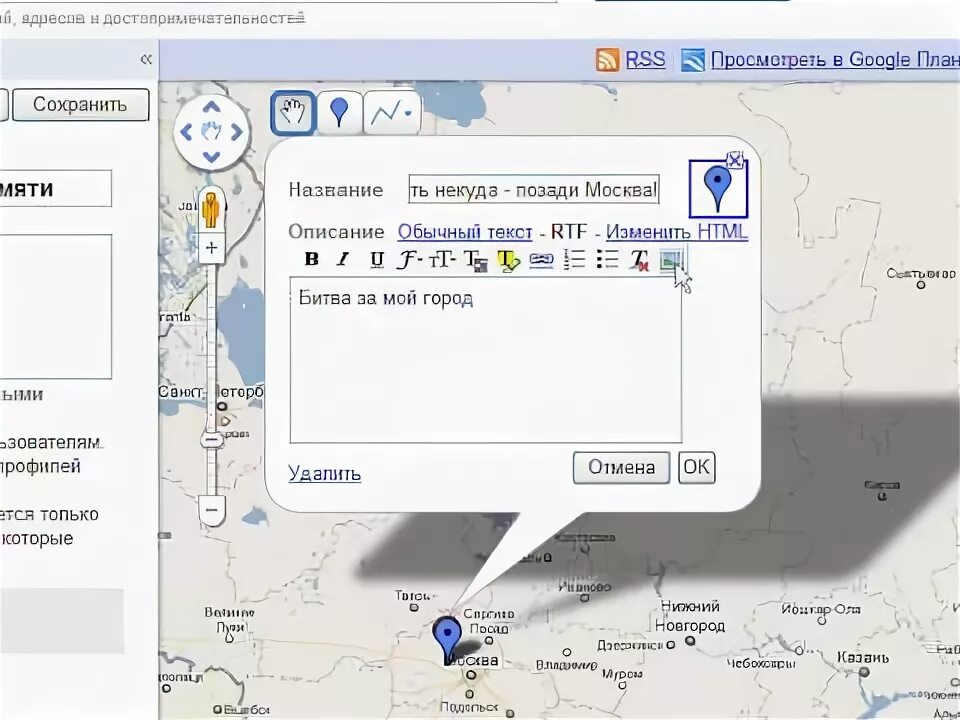This screenshot has height=720, width=960.
Task: Open the font family dropdown
Action: click(x=409, y=260)
